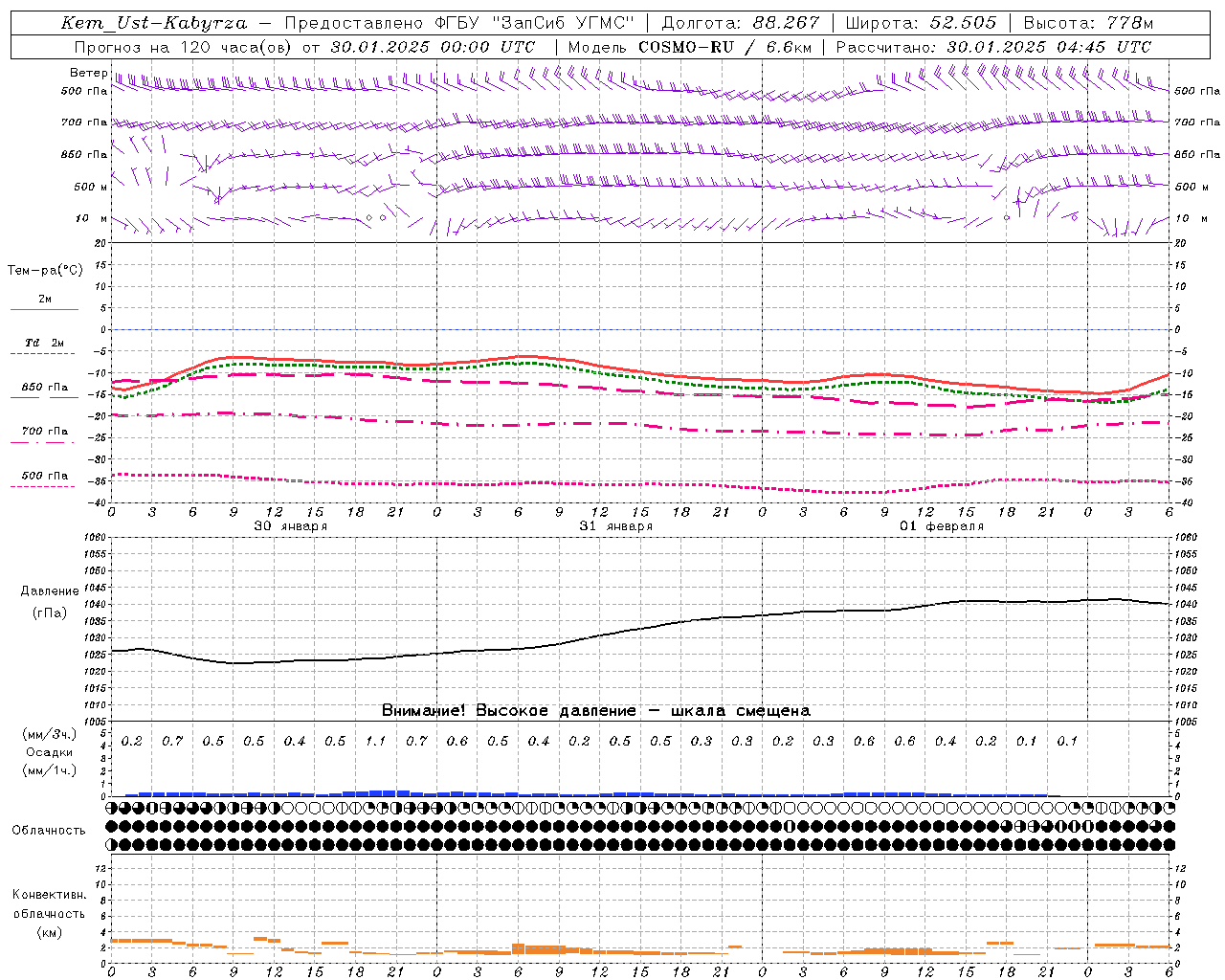1225x980 pixels.
Task: Click the left 500 м wind level label
Action: tap(90, 187)
